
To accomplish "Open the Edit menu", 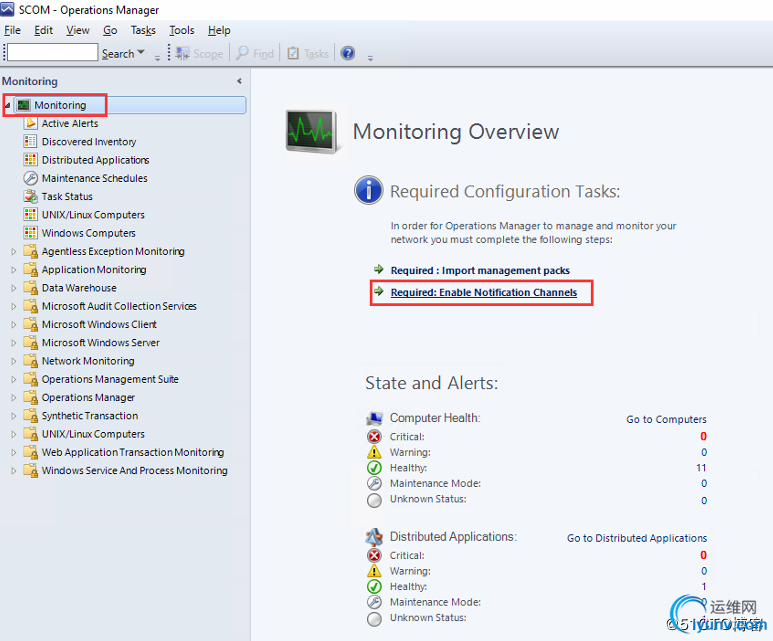I will point(43,30).
